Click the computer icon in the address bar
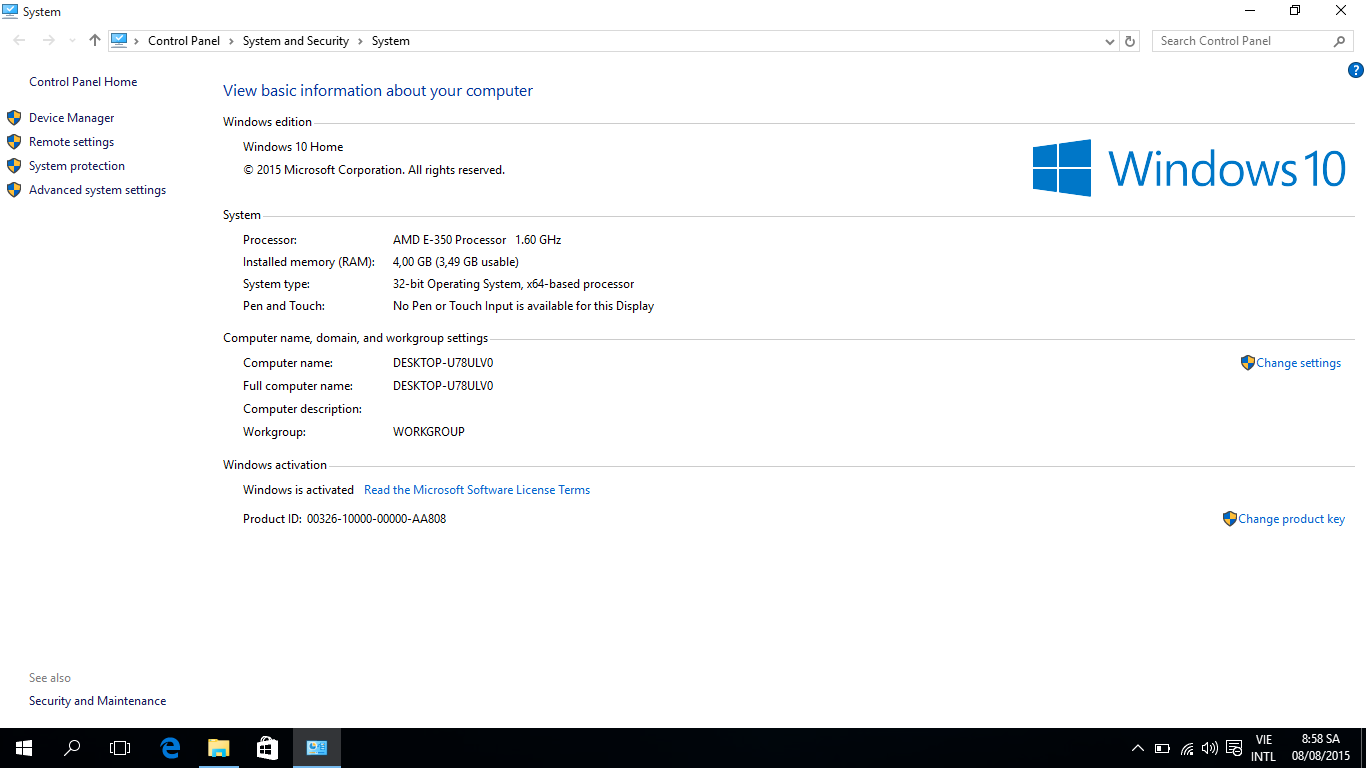 click(x=120, y=41)
